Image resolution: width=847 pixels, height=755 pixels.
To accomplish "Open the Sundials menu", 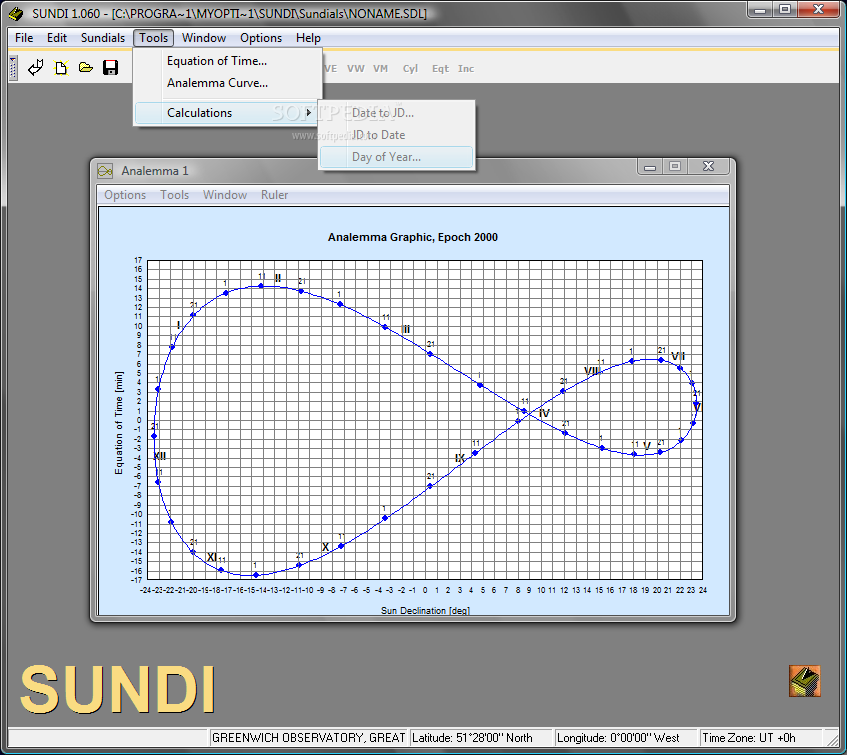I will point(103,38).
